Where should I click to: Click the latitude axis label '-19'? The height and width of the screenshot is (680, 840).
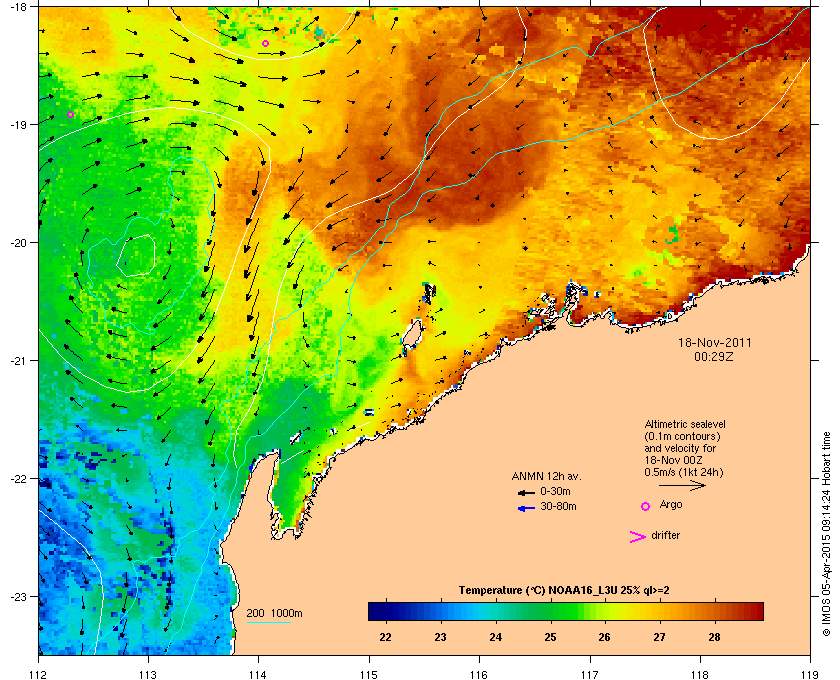pyautogui.click(x=20, y=124)
